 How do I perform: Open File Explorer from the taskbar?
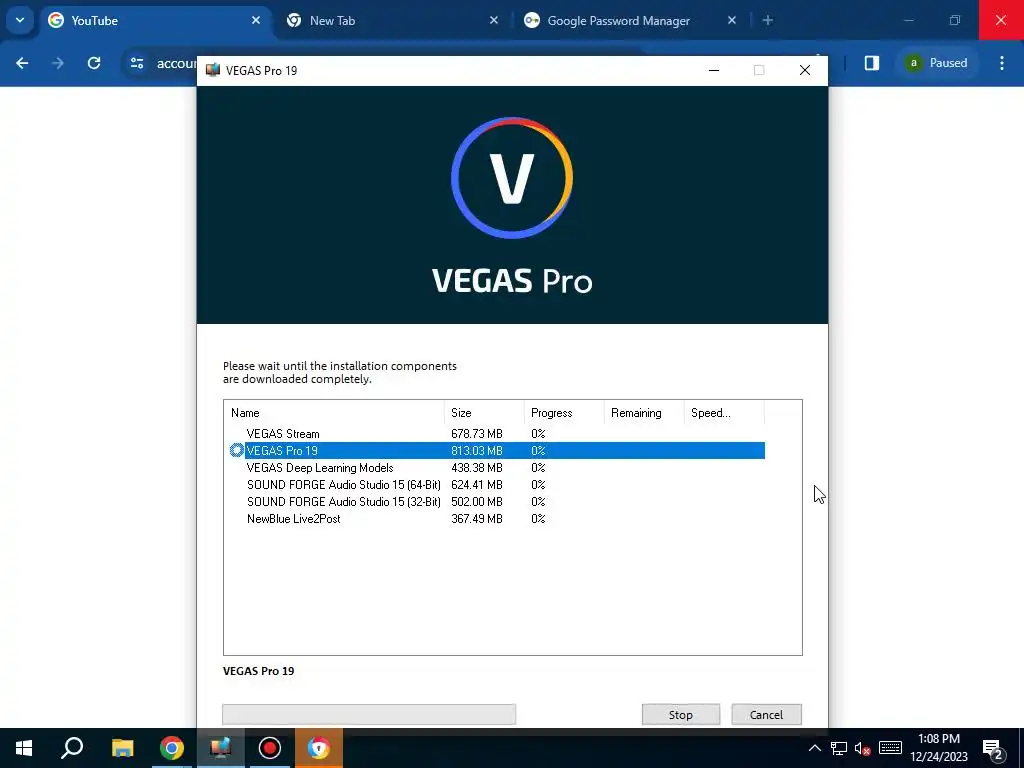(x=122, y=748)
